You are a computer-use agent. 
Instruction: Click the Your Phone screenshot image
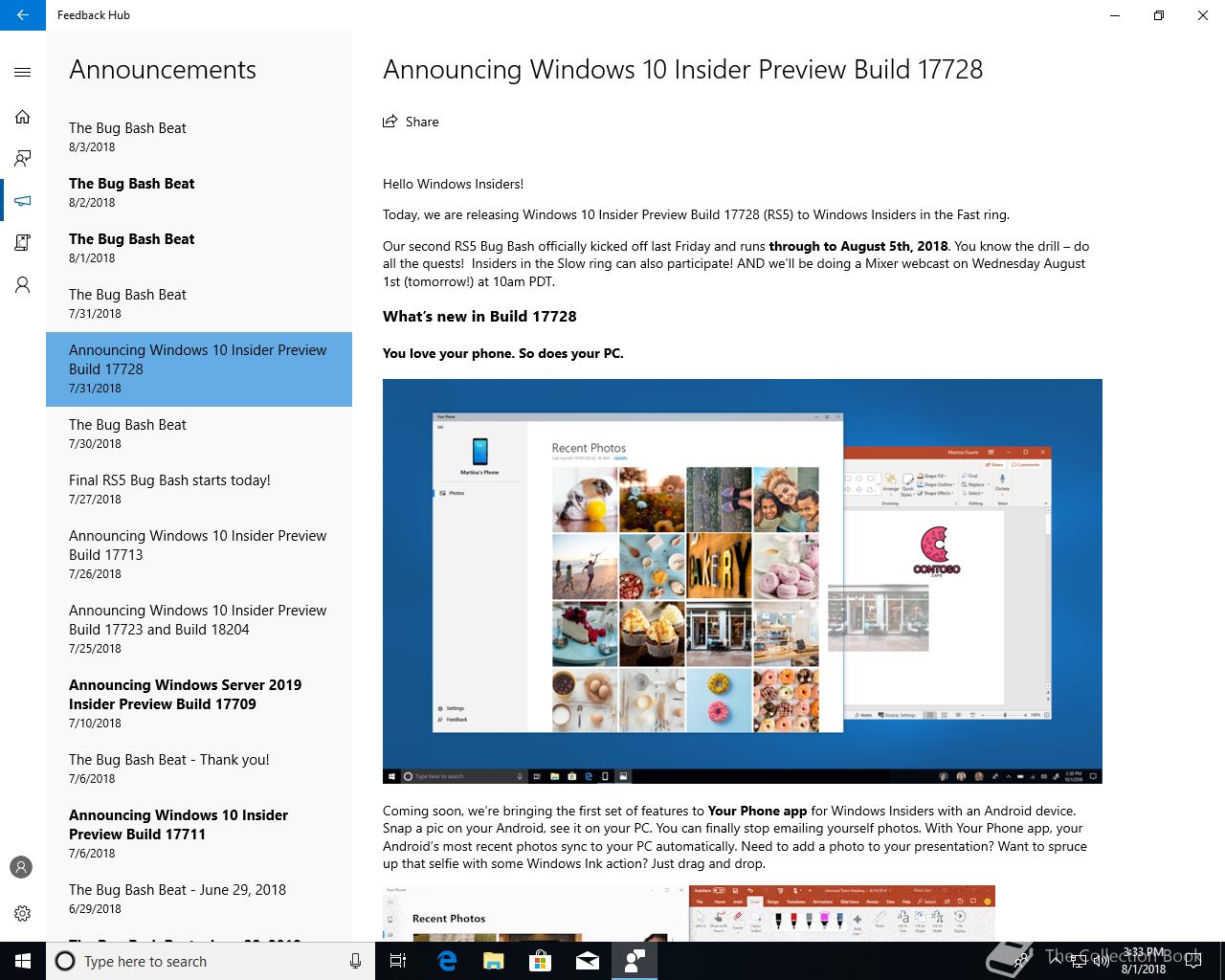[743, 581]
